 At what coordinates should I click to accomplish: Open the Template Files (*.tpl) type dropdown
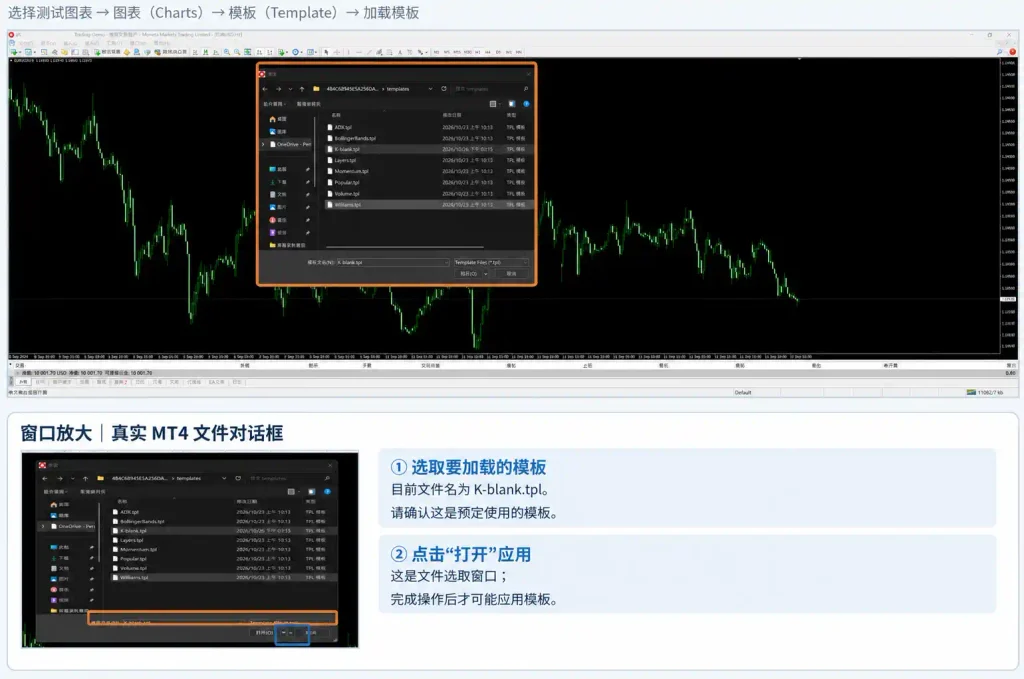(x=490, y=262)
